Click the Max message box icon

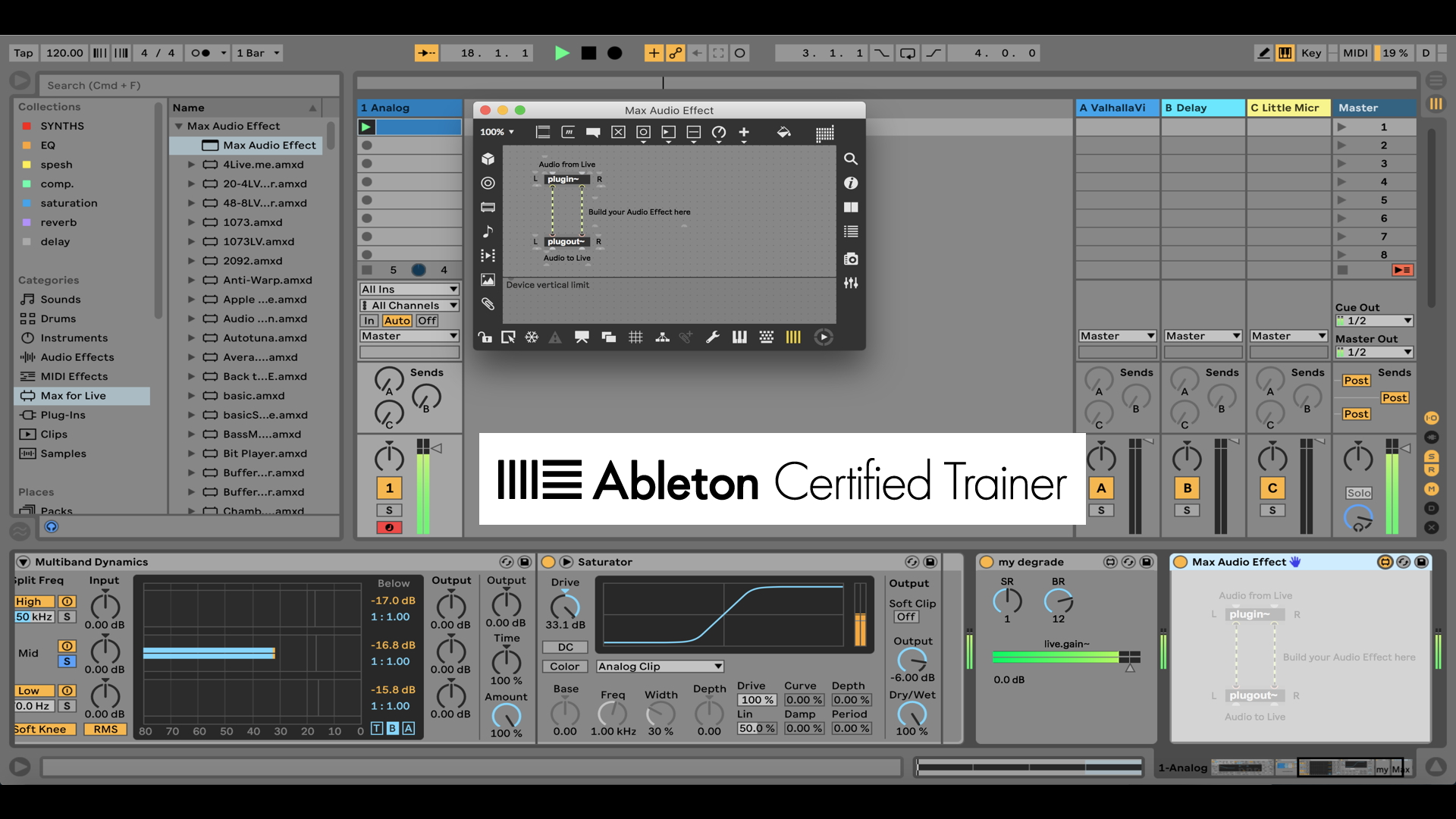click(x=568, y=132)
